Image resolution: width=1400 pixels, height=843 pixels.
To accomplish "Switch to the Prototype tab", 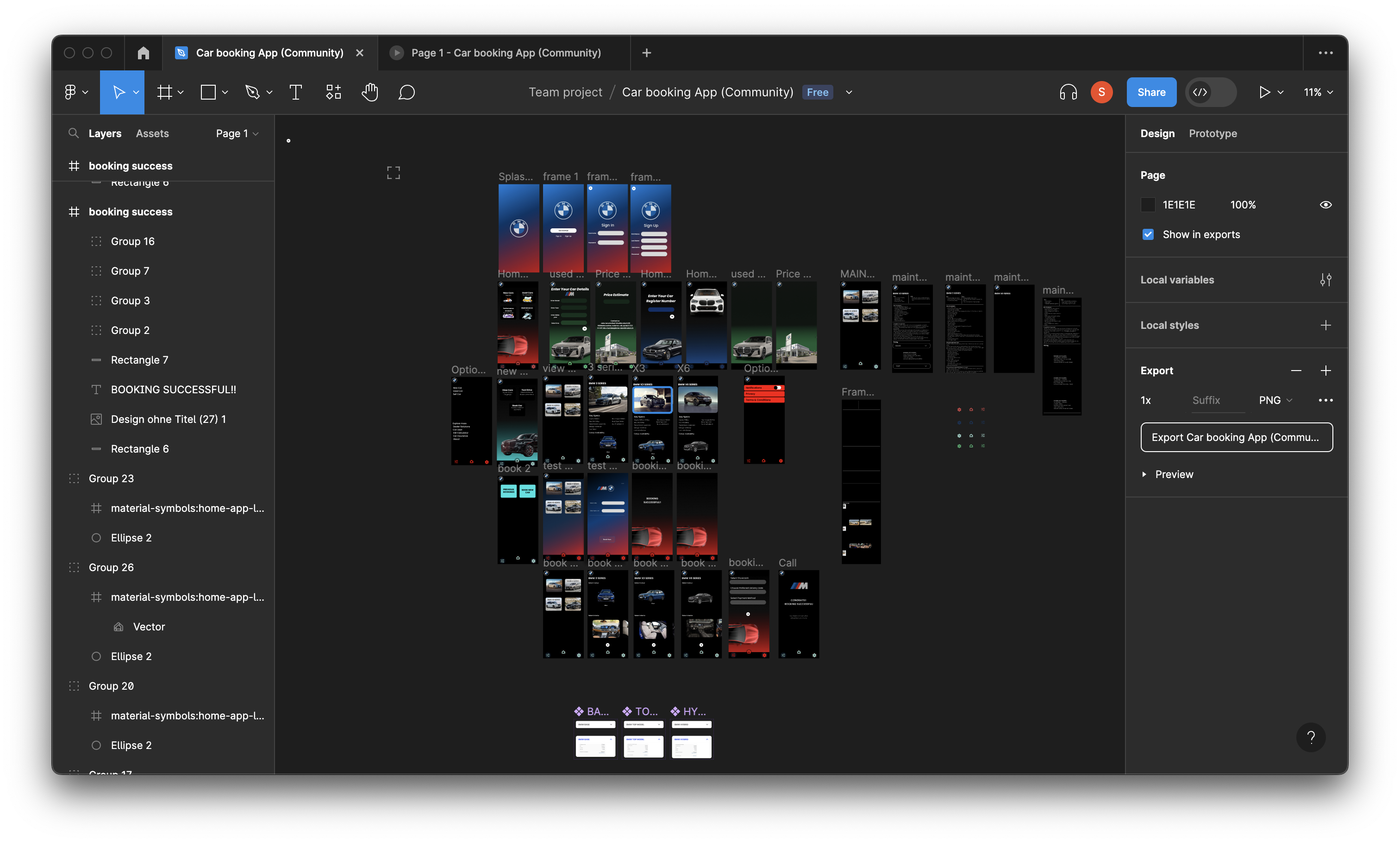I will point(1212,133).
